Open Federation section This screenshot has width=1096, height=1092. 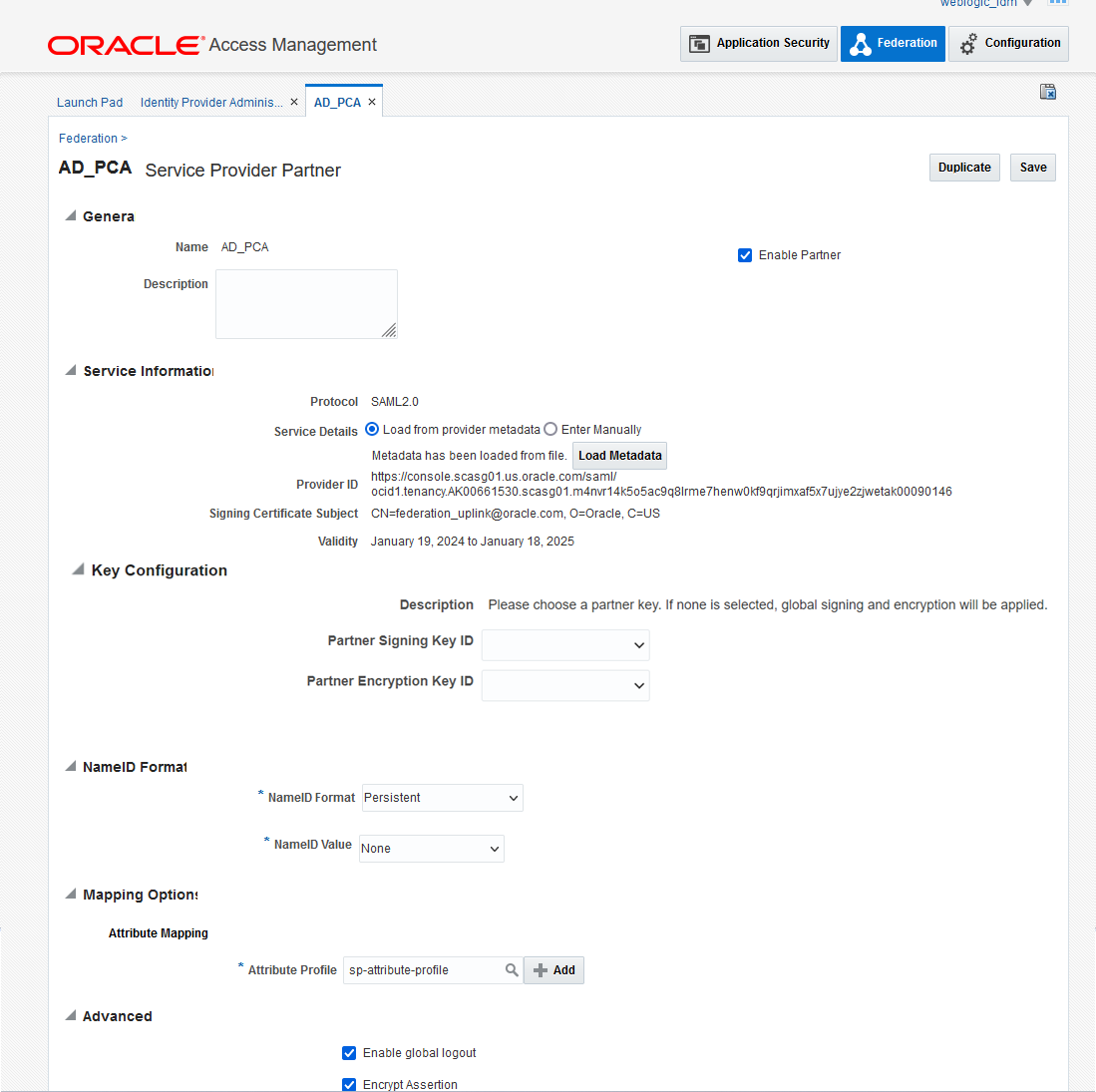click(893, 43)
